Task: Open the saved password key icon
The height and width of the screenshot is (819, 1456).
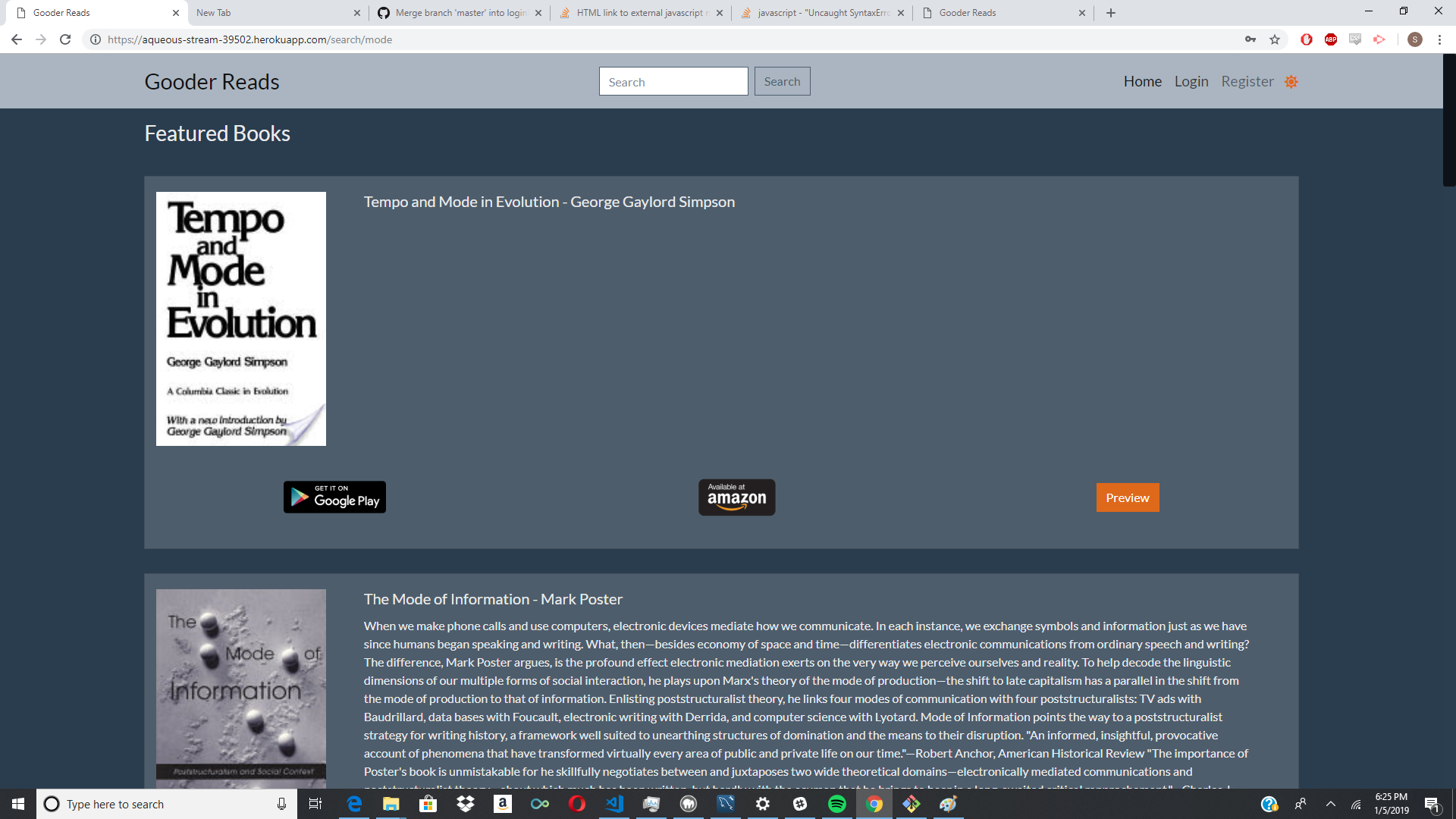Action: 1250,39
